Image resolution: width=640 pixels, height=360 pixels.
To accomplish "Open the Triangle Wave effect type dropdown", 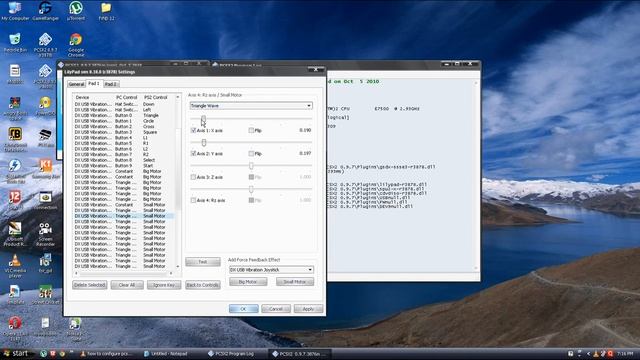I will (x=251, y=106).
